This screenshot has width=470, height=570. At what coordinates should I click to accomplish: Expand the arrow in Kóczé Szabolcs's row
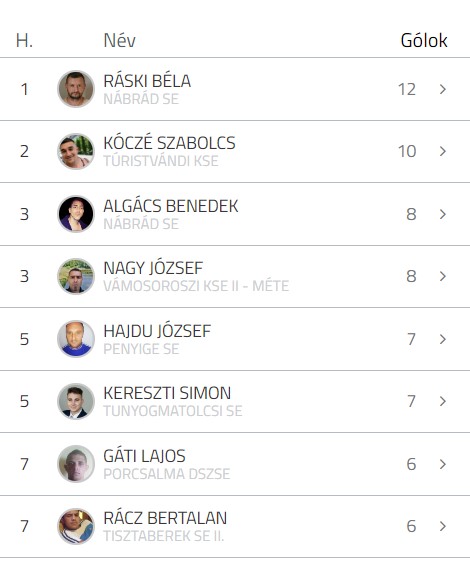click(442, 151)
